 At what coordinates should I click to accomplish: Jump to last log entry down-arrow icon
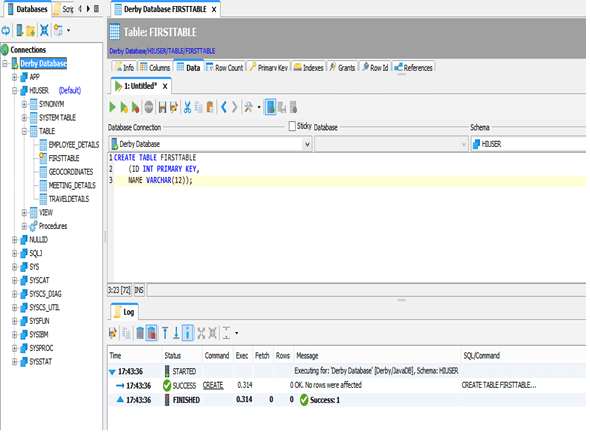(176, 333)
